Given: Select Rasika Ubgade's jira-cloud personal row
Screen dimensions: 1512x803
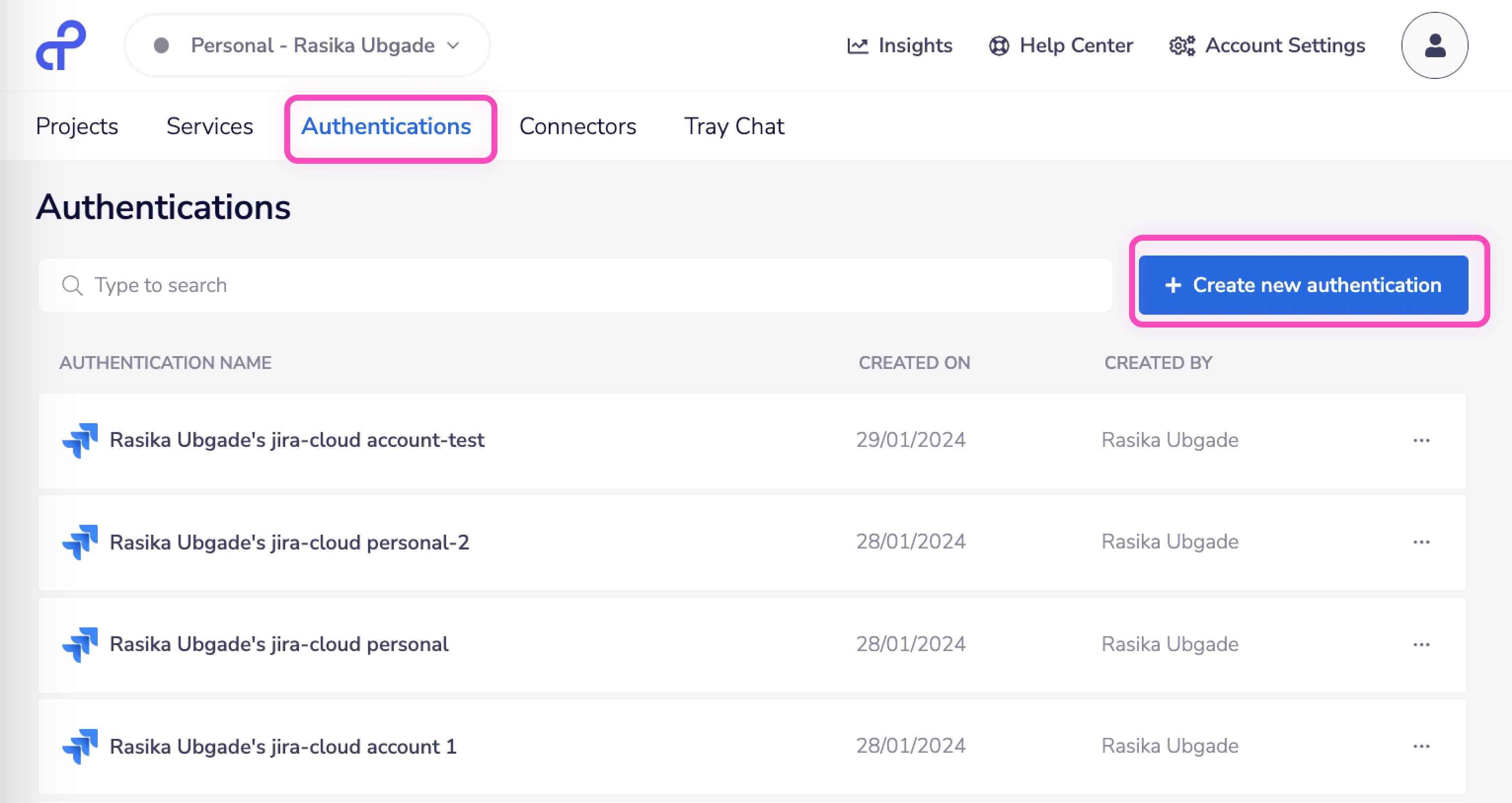Looking at the screenshot, I should (x=279, y=644).
